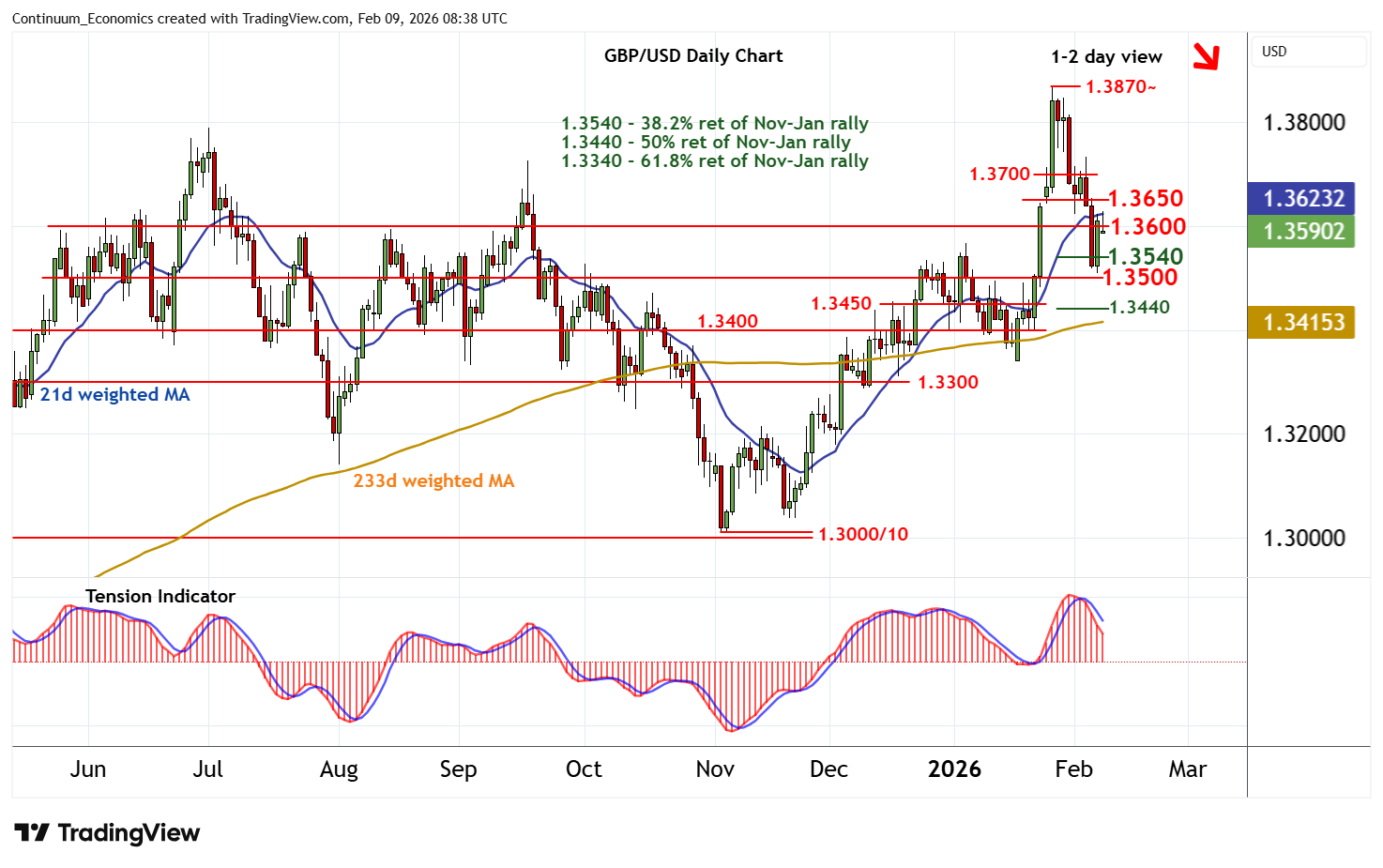
Task: Click the 1.3870~ resistance label
Action: 1120,87
